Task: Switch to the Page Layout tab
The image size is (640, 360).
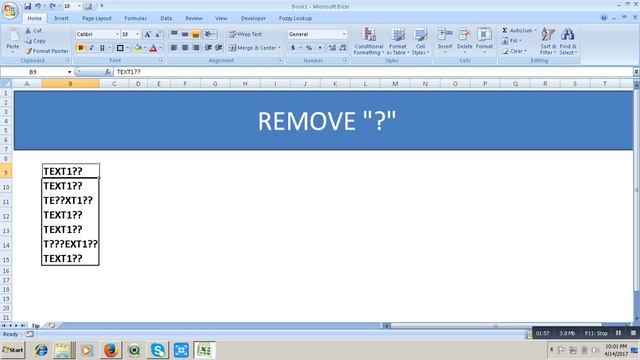Action: (x=97, y=18)
